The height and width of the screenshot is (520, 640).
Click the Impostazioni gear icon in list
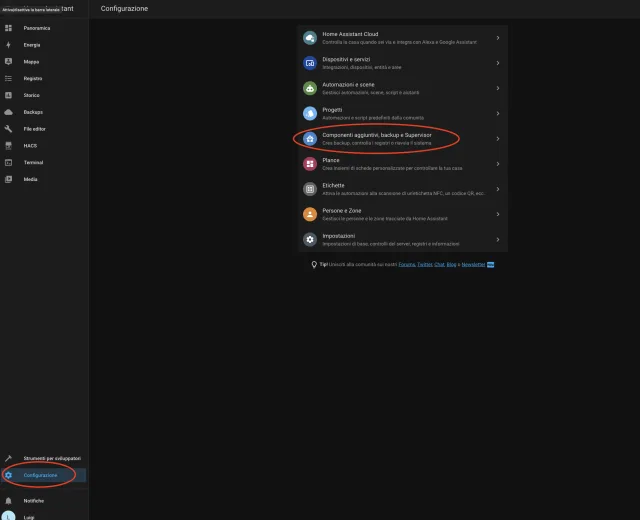coord(310,239)
